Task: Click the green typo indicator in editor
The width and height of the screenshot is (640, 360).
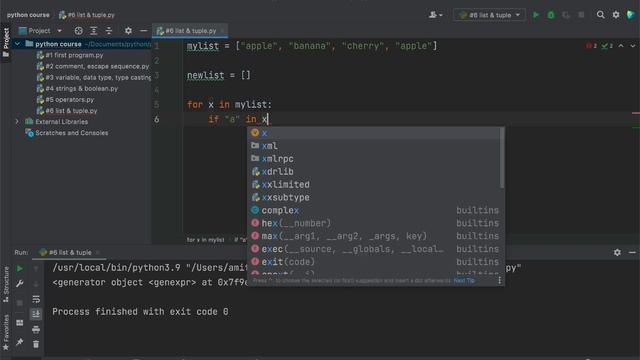Action: coord(607,46)
